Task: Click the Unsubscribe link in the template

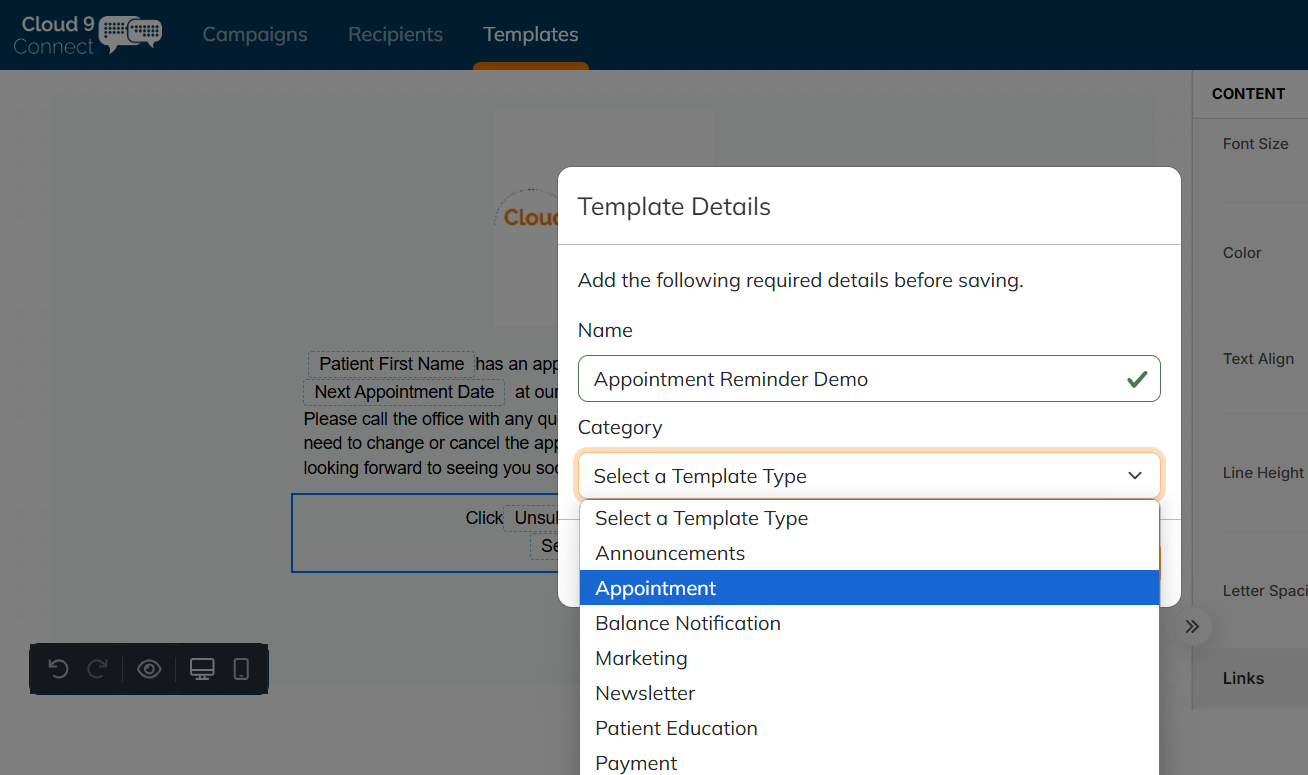Action: coord(541,517)
